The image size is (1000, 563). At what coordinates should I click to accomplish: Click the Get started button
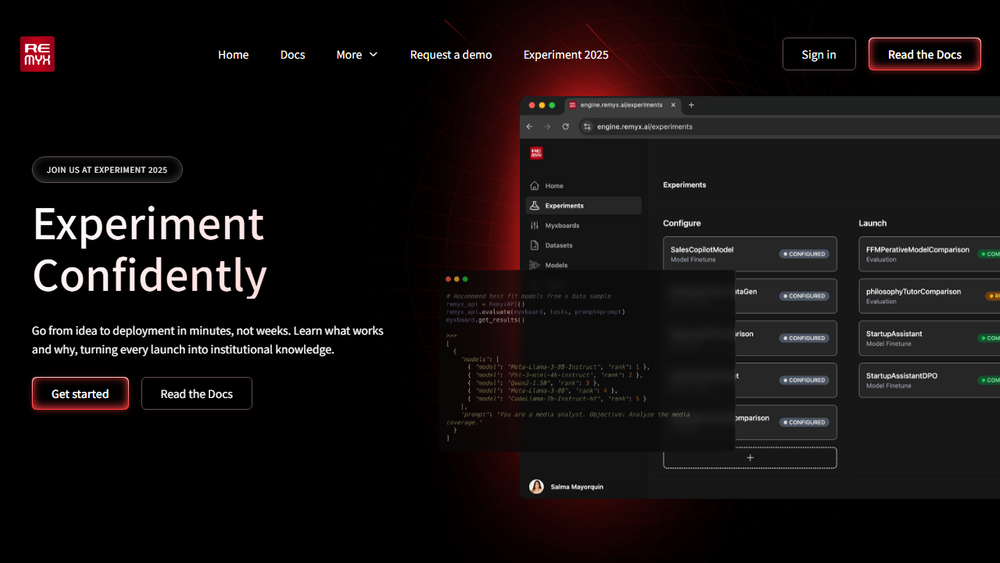[80, 393]
